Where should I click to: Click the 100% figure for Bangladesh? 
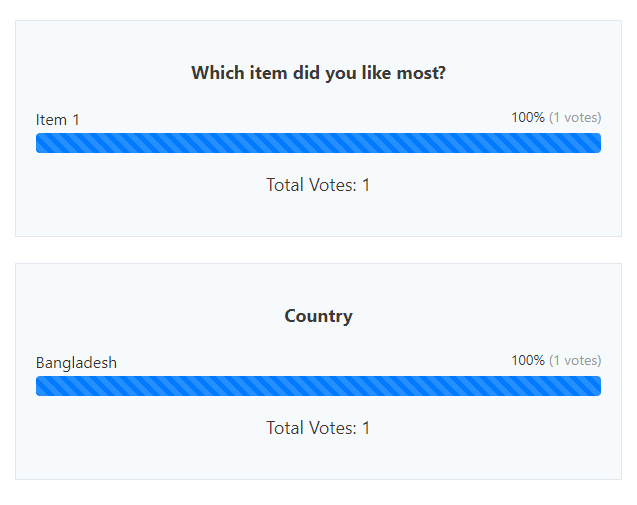[528, 360]
